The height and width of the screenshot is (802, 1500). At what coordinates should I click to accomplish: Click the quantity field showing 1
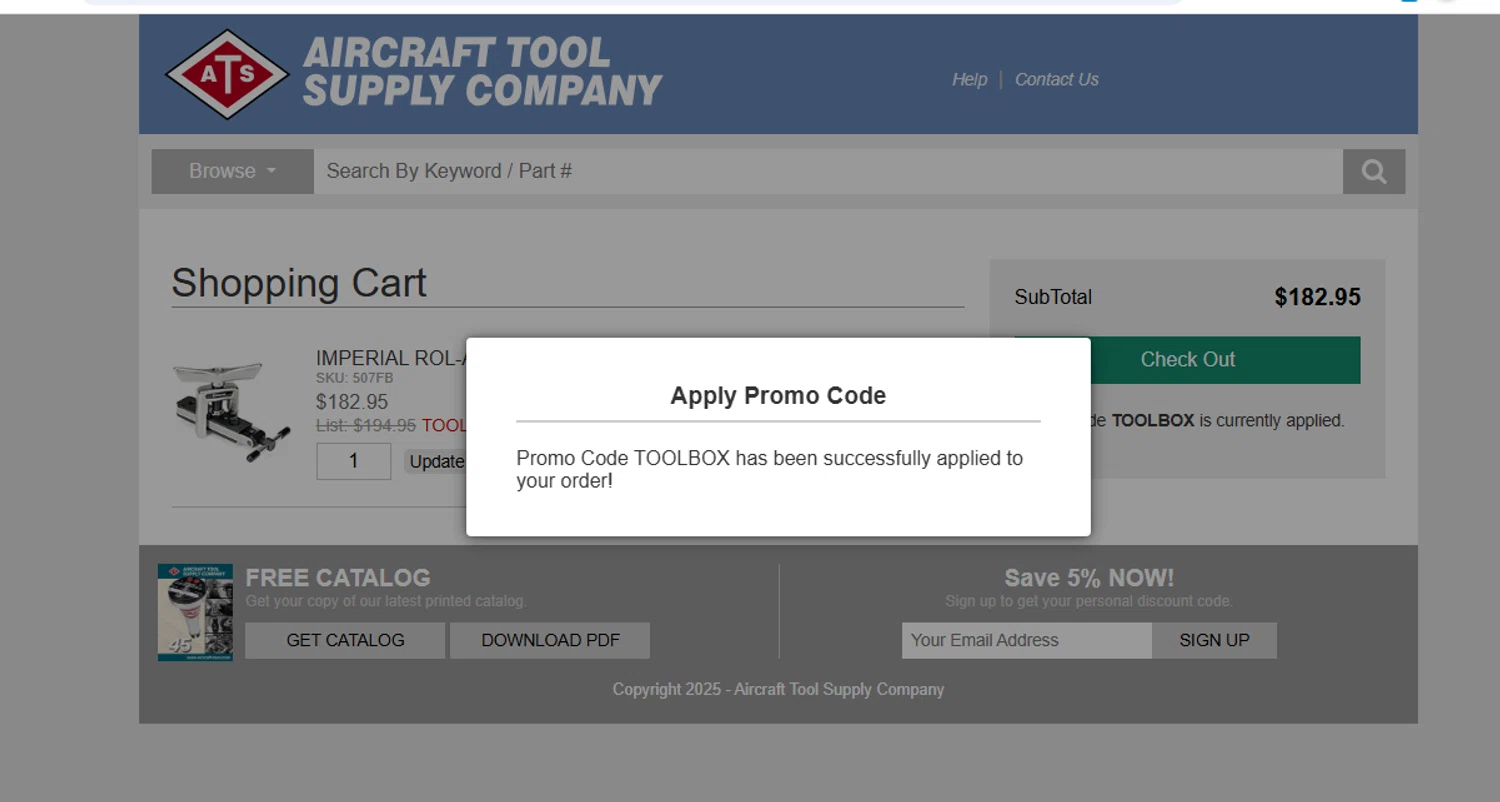coord(354,461)
